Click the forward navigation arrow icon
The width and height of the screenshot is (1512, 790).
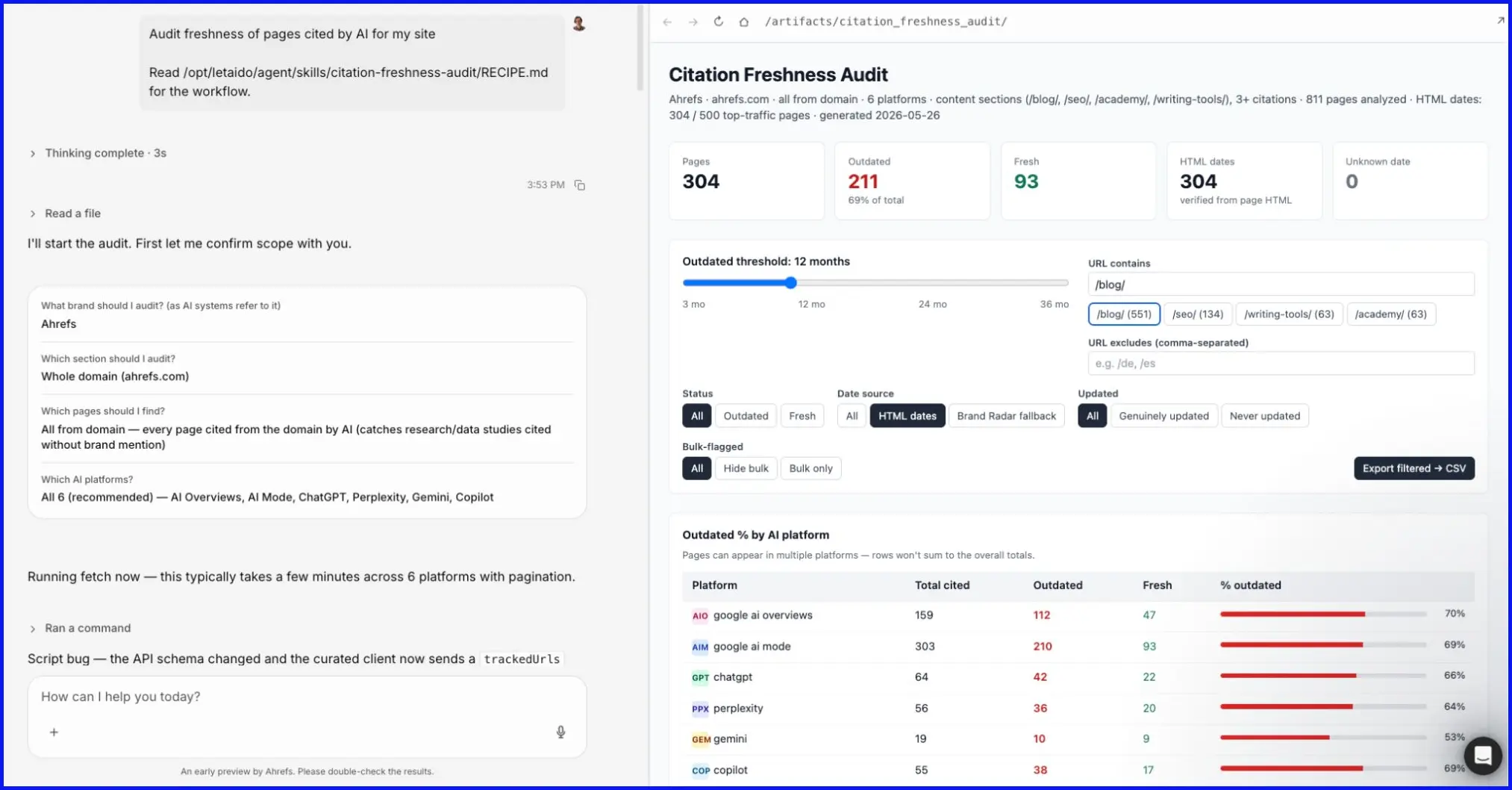click(x=693, y=22)
